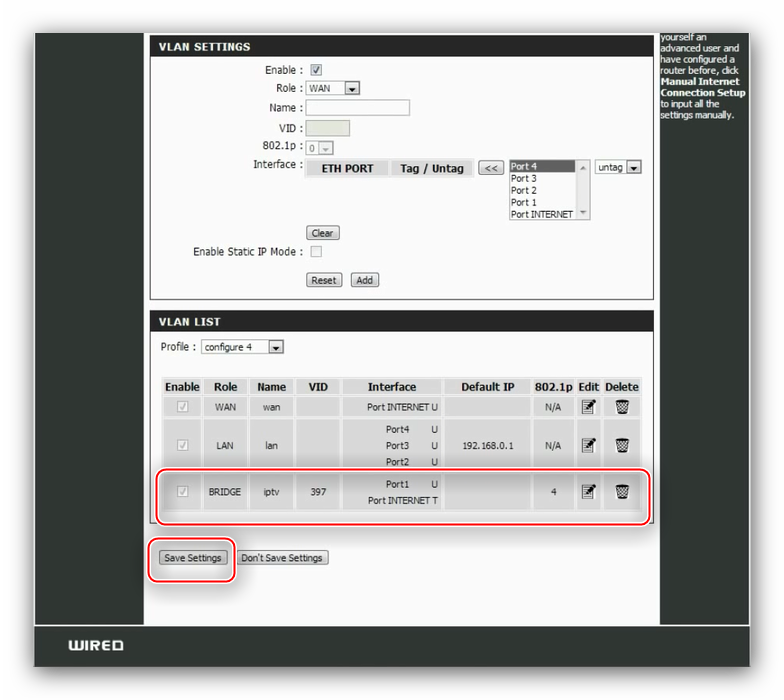Select Port 4 in the port list

pyautogui.click(x=542, y=166)
